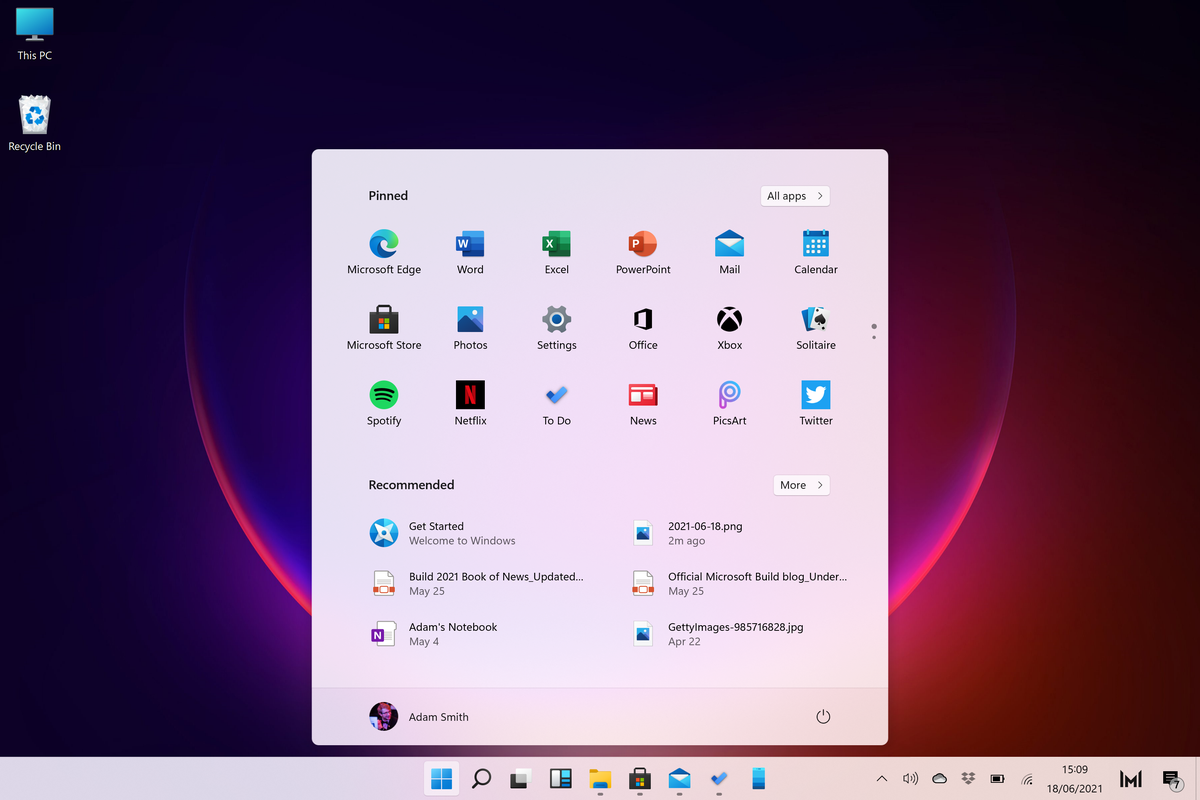Image resolution: width=1200 pixels, height=800 pixels.
Task: Open the All apps list
Action: pyautogui.click(x=795, y=196)
